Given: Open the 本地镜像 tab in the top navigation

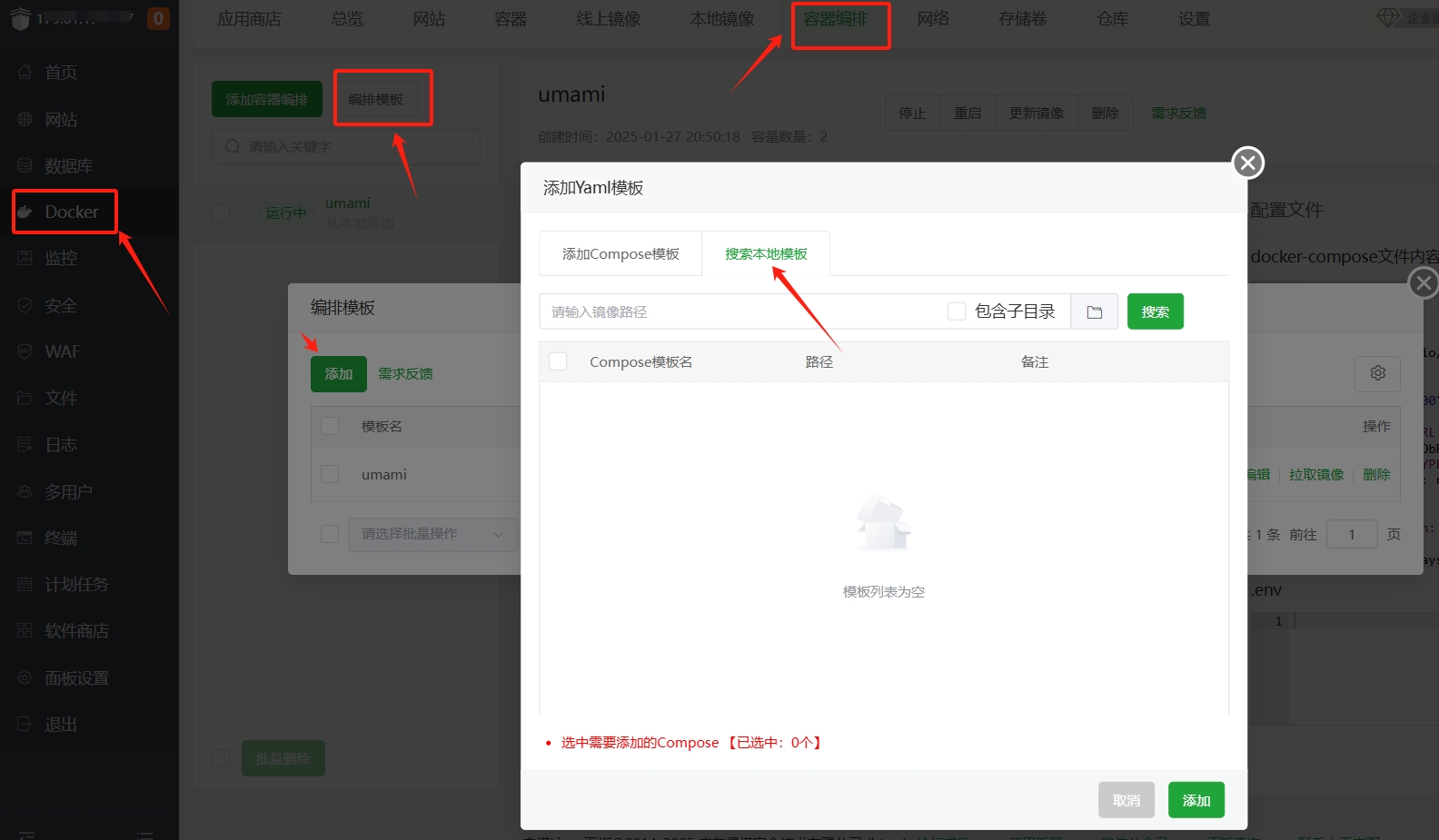Looking at the screenshot, I should 722,19.
